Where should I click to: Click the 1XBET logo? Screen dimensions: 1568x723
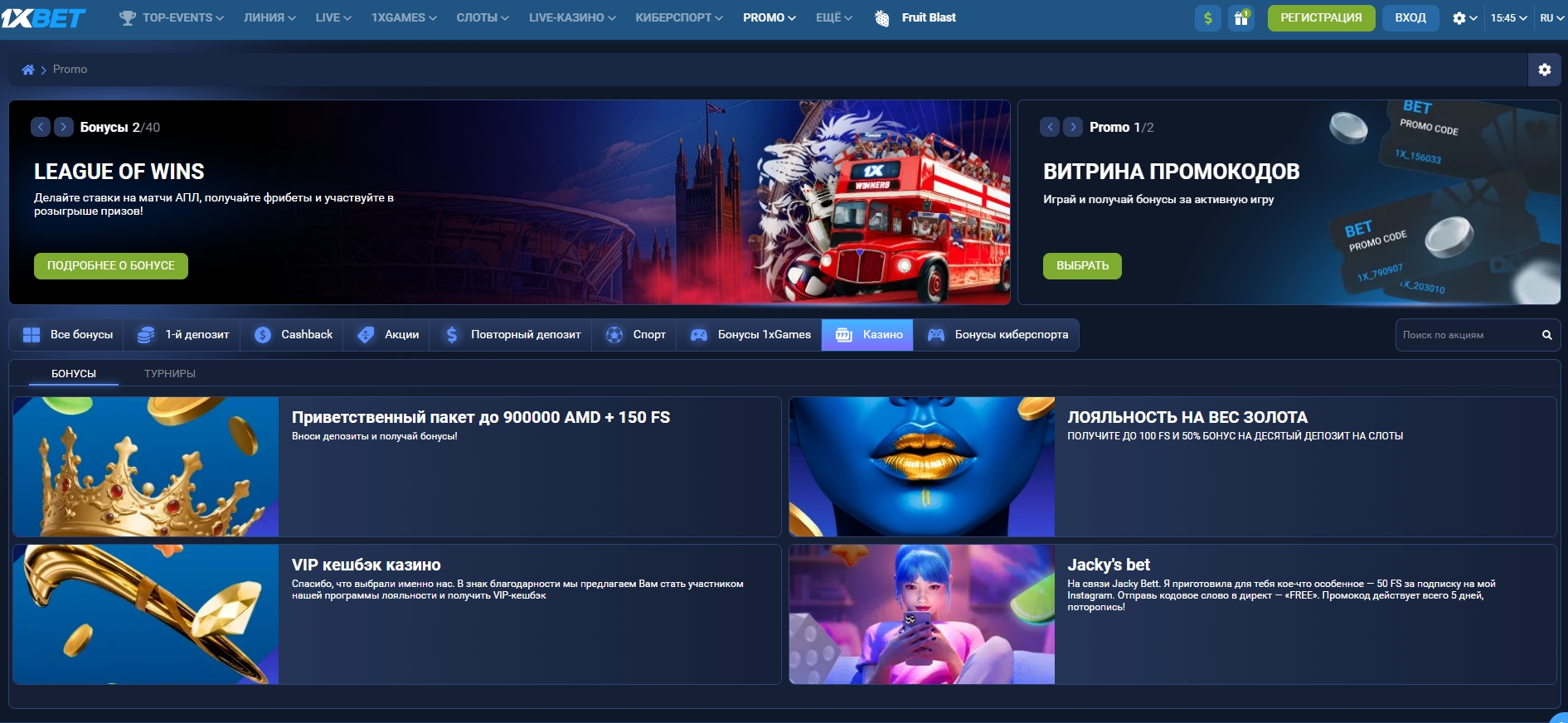(x=43, y=17)
